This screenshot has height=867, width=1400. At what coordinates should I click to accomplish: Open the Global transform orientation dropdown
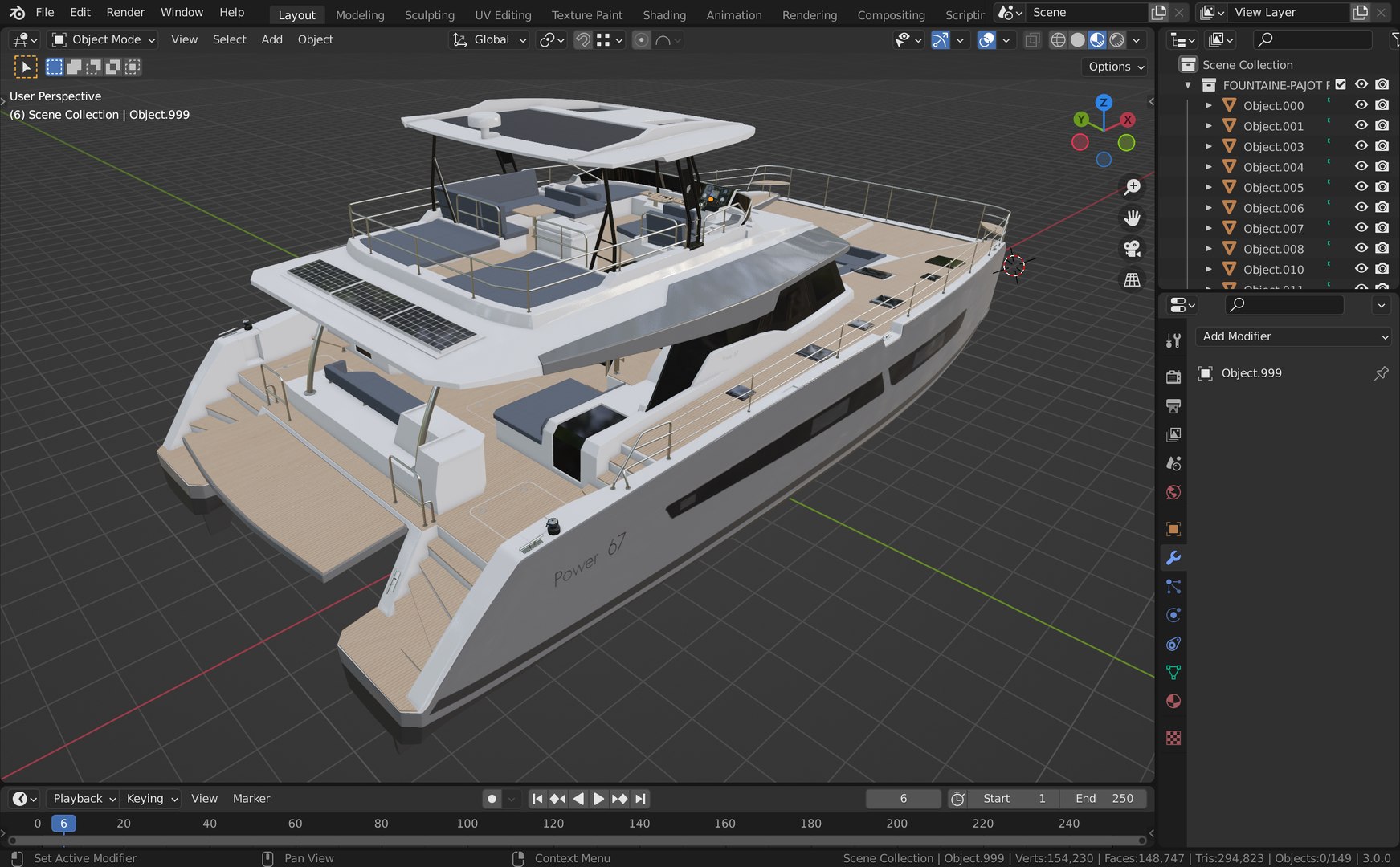(x=489, y=39)
